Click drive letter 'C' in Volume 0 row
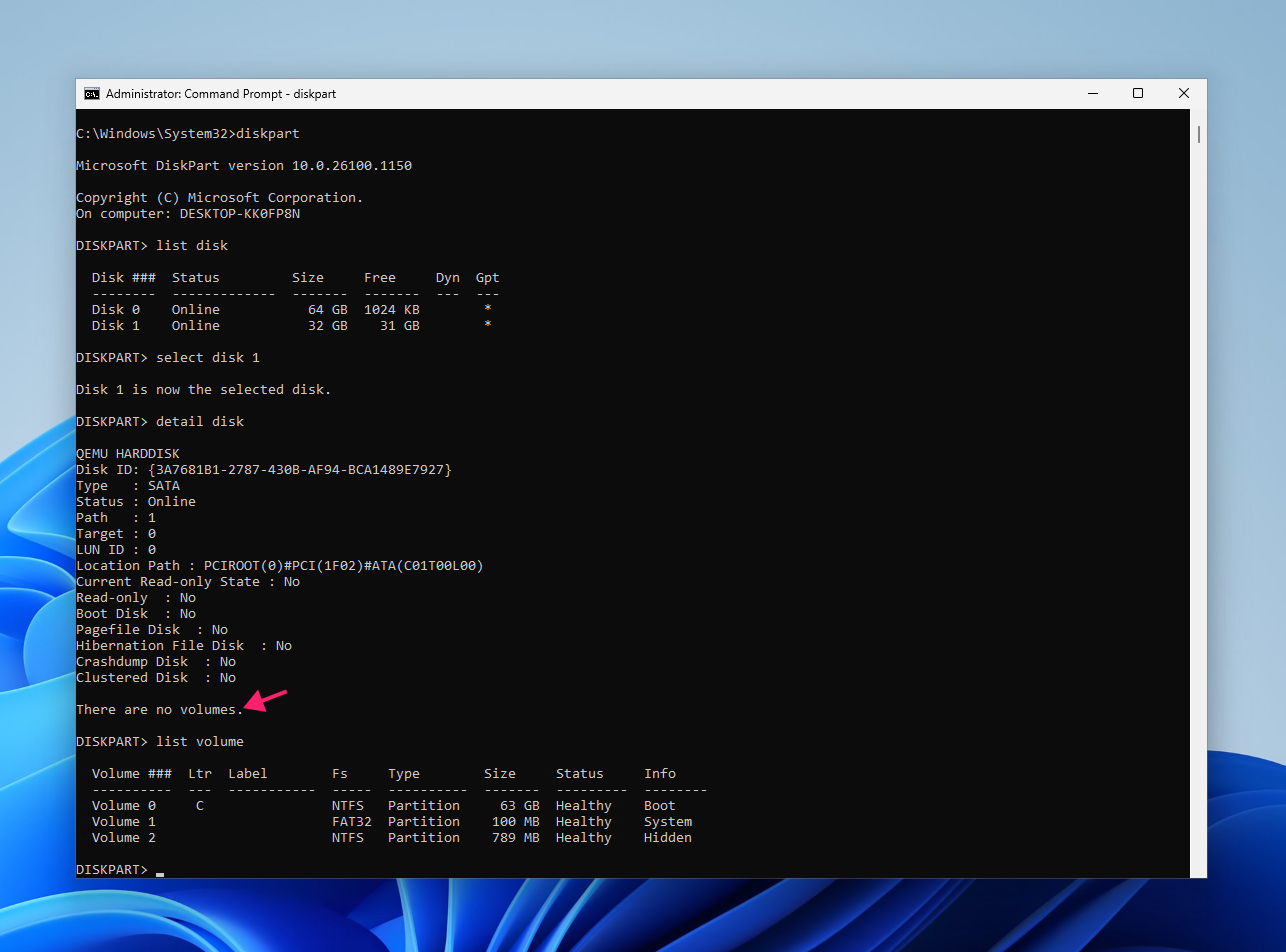Screen dimensions: 1286x952 [200, 805]
